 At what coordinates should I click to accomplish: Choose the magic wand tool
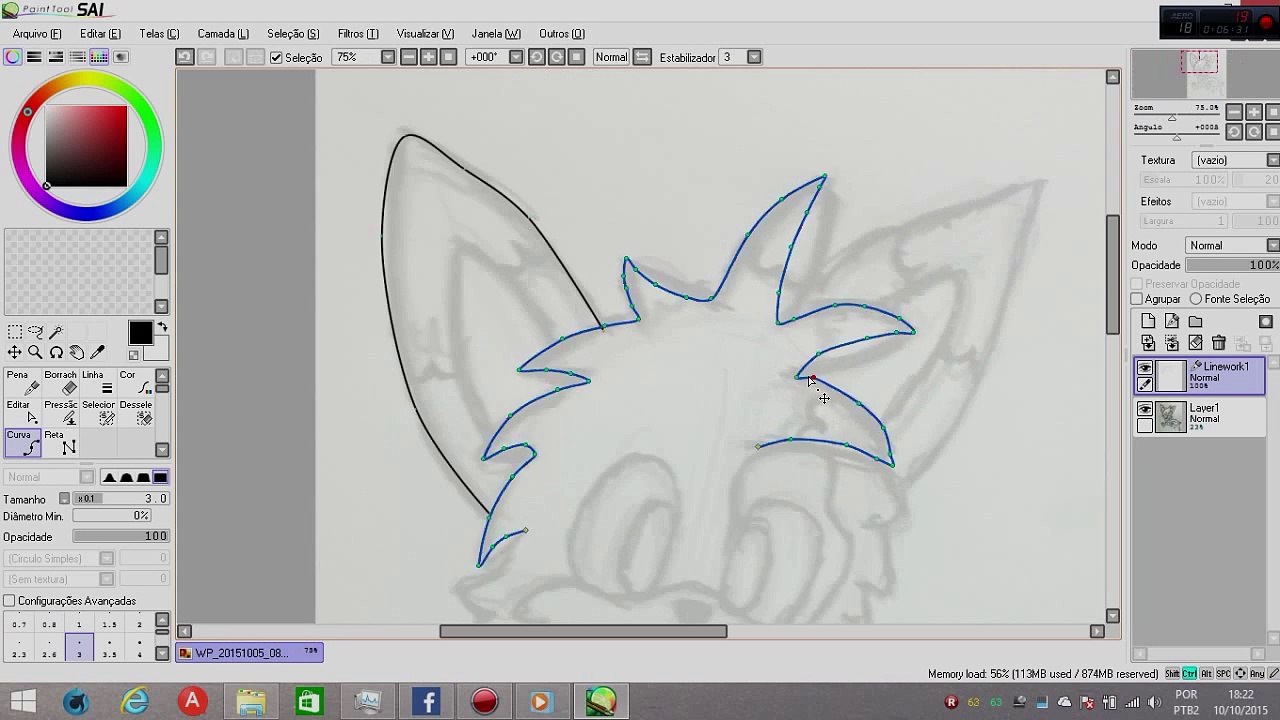coord(57,332)
